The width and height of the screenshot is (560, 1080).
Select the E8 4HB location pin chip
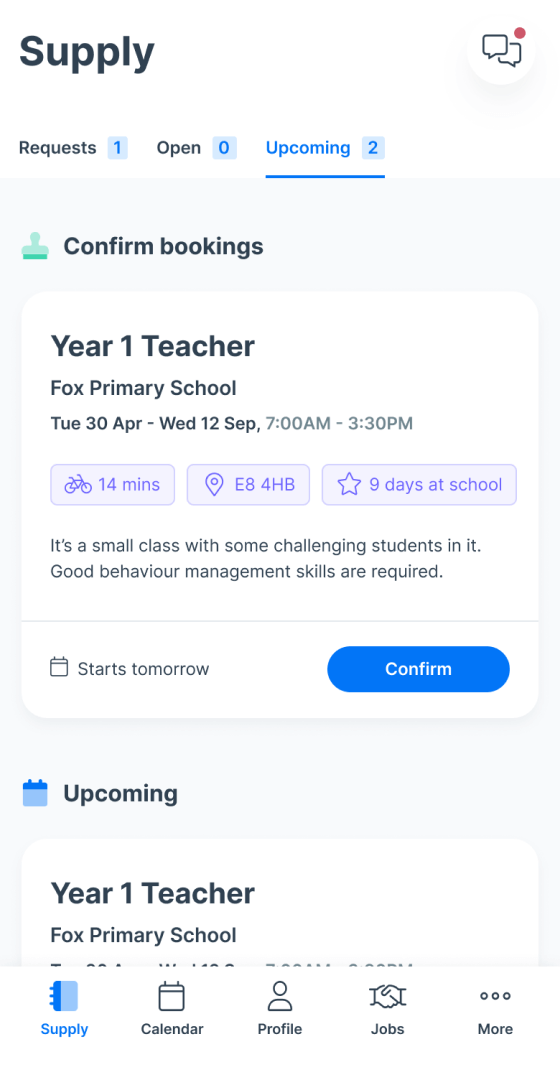[x=249, y=485]
